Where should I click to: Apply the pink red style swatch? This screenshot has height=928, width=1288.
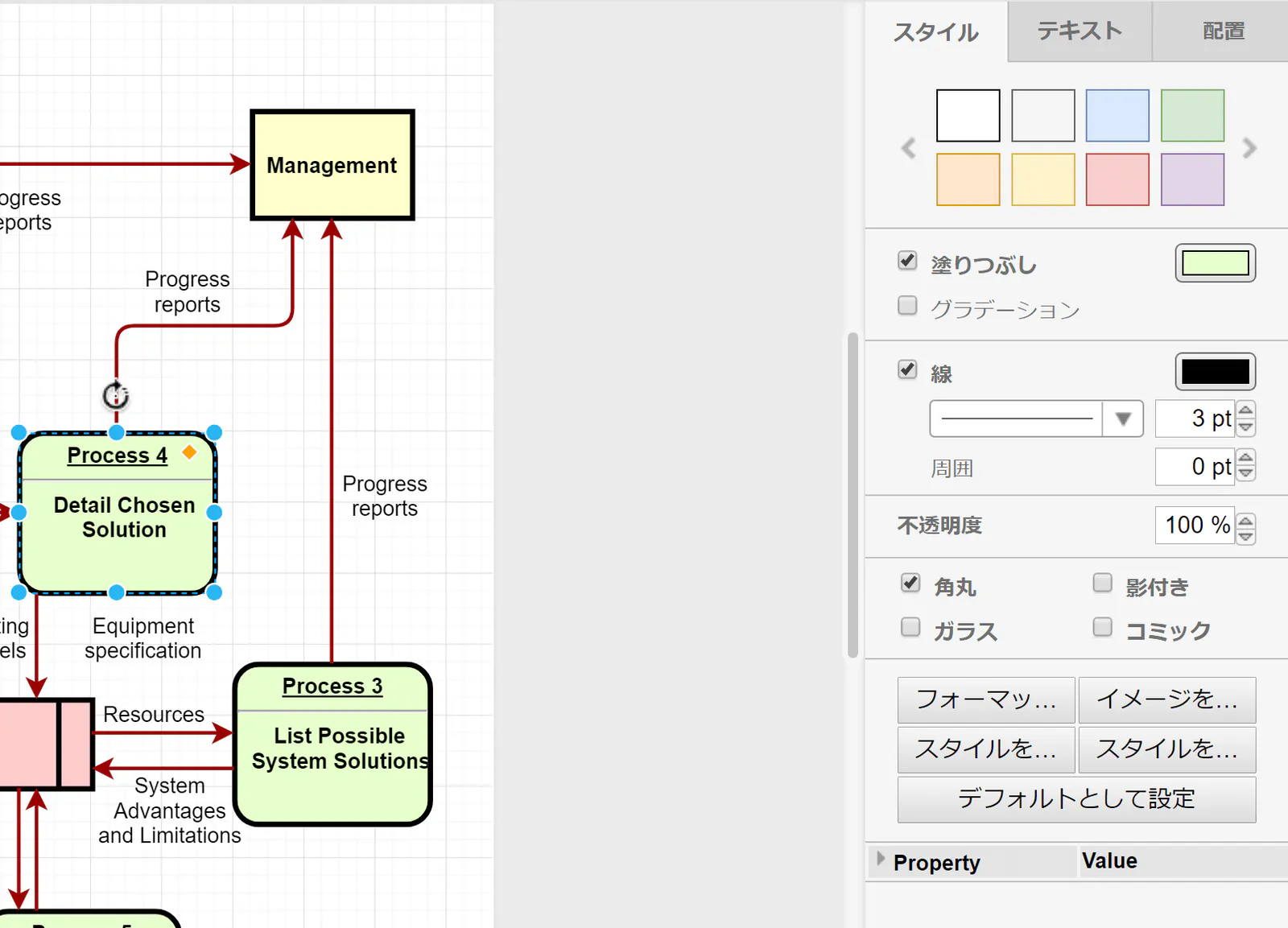point(1117,179)
